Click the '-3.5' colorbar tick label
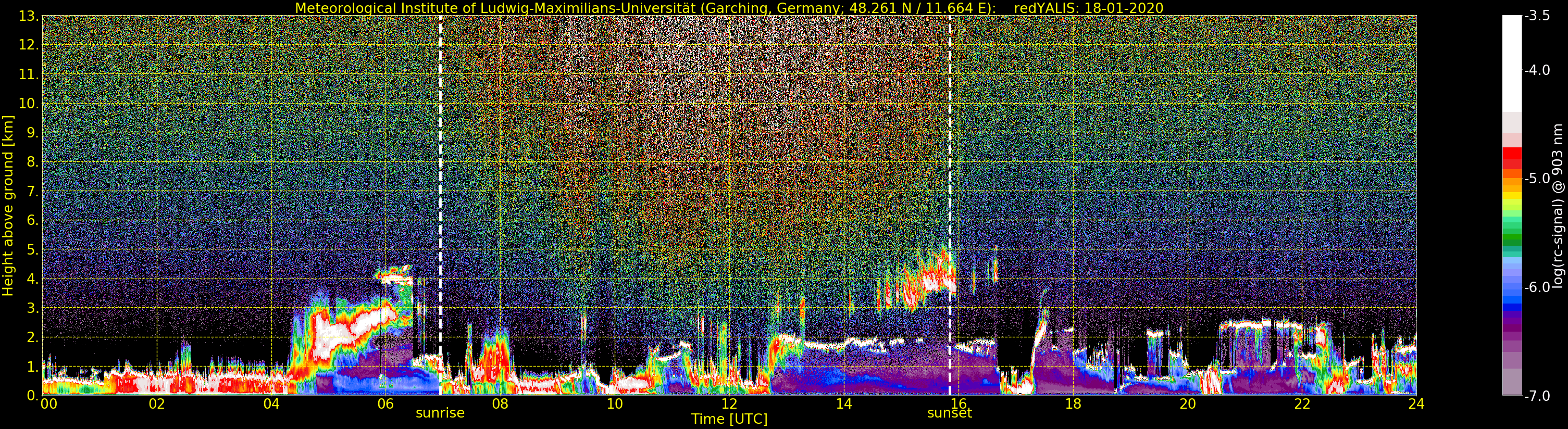The width and height of the screenshot is (1568, 429). tap(1537, 17)
